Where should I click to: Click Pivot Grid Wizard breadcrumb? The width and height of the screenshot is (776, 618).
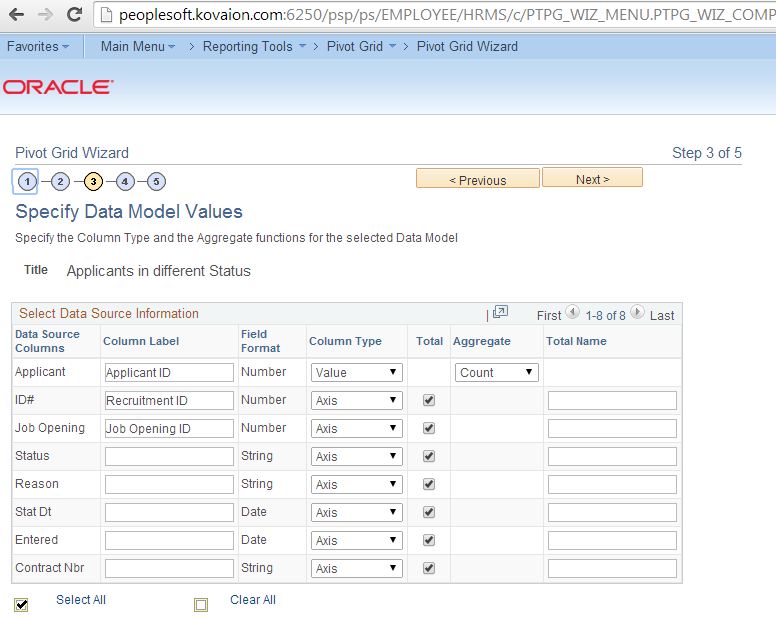467,47
